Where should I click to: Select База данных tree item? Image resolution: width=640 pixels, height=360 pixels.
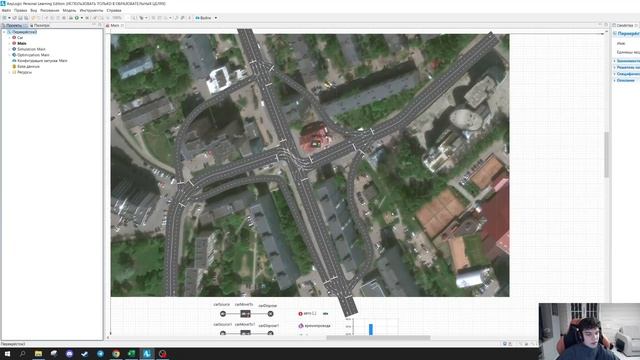click(x=28, y=66)
